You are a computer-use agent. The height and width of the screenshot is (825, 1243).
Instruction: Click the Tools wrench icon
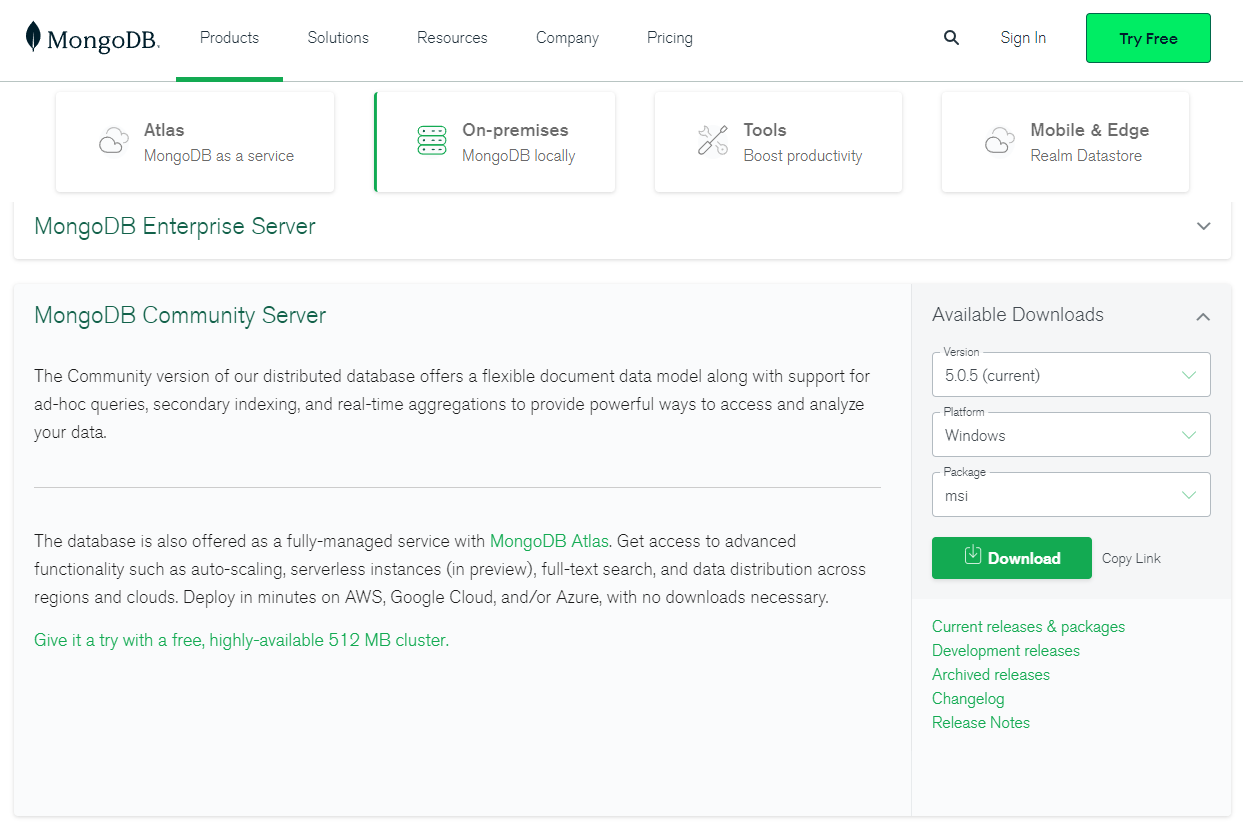713,141
